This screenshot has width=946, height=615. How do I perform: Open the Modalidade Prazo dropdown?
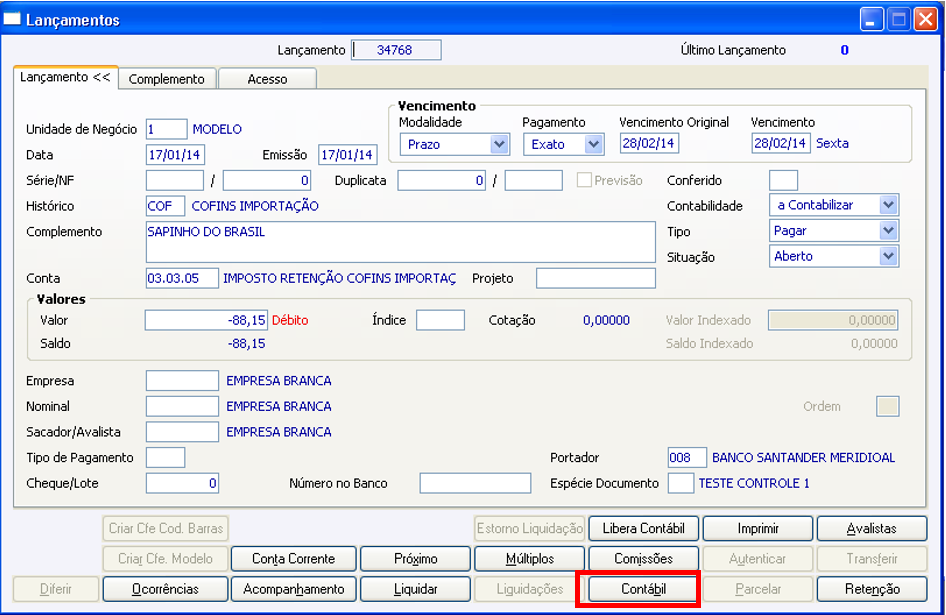pos(499,144)
